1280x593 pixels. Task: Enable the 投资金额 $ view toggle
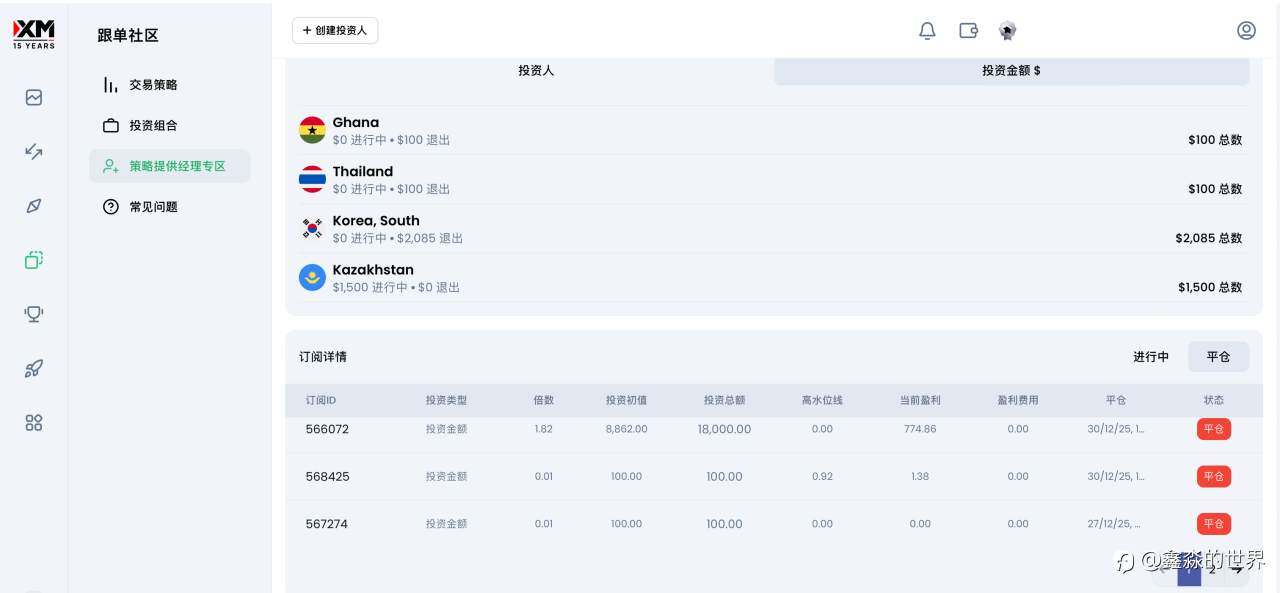point(1011,70)
